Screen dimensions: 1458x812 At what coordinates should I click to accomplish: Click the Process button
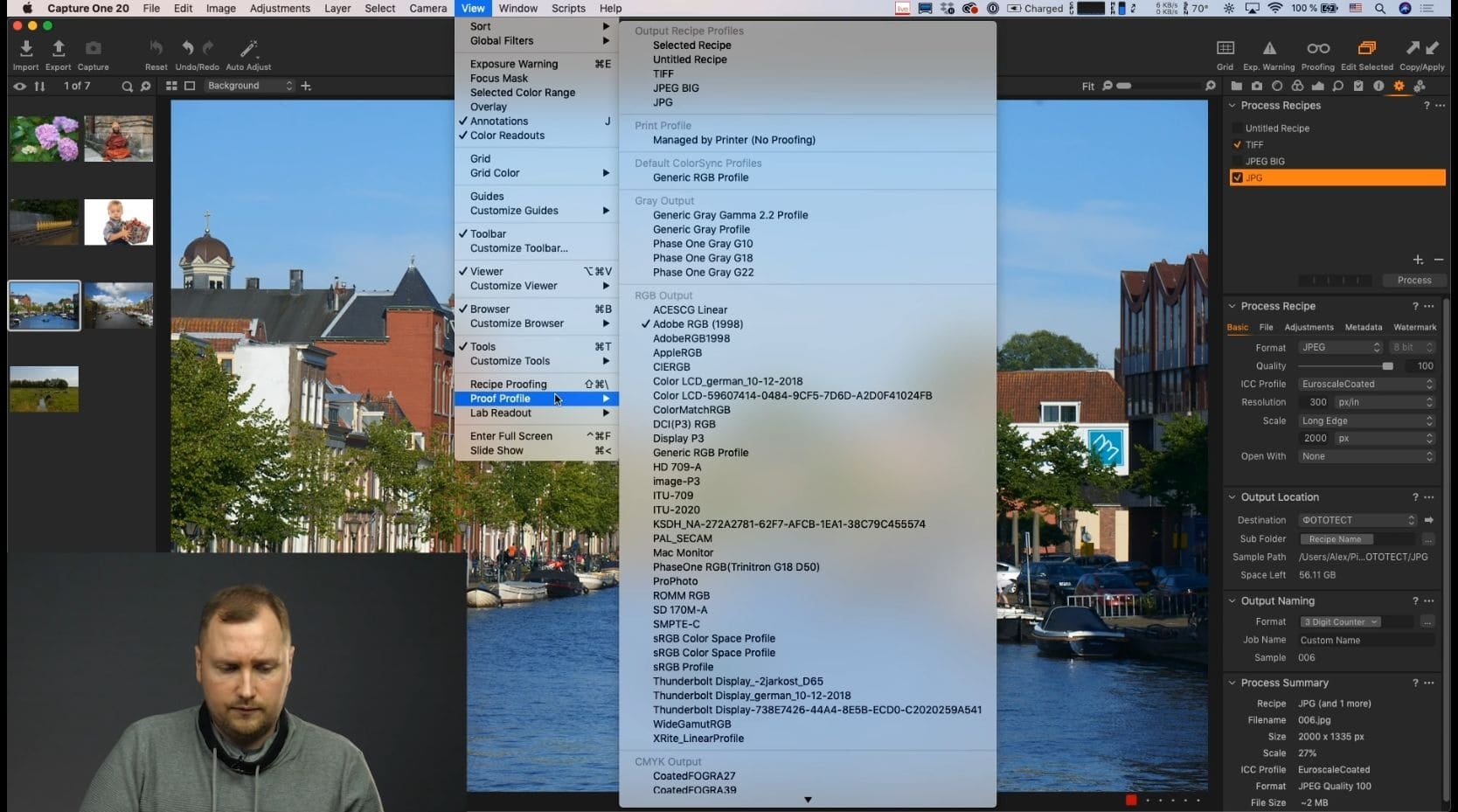click(x=1413, y=281)
